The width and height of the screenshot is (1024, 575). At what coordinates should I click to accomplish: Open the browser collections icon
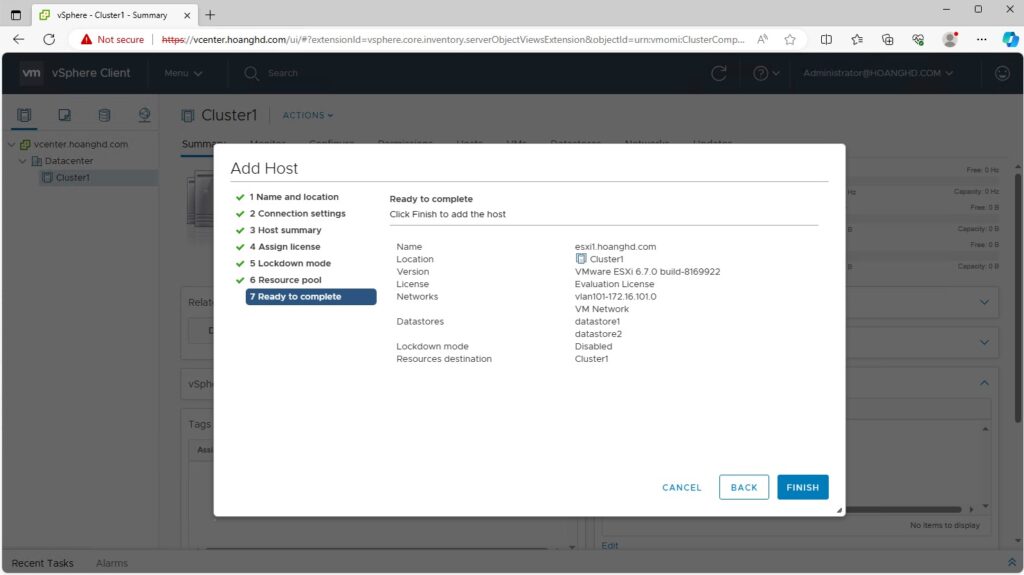point(888,39)
